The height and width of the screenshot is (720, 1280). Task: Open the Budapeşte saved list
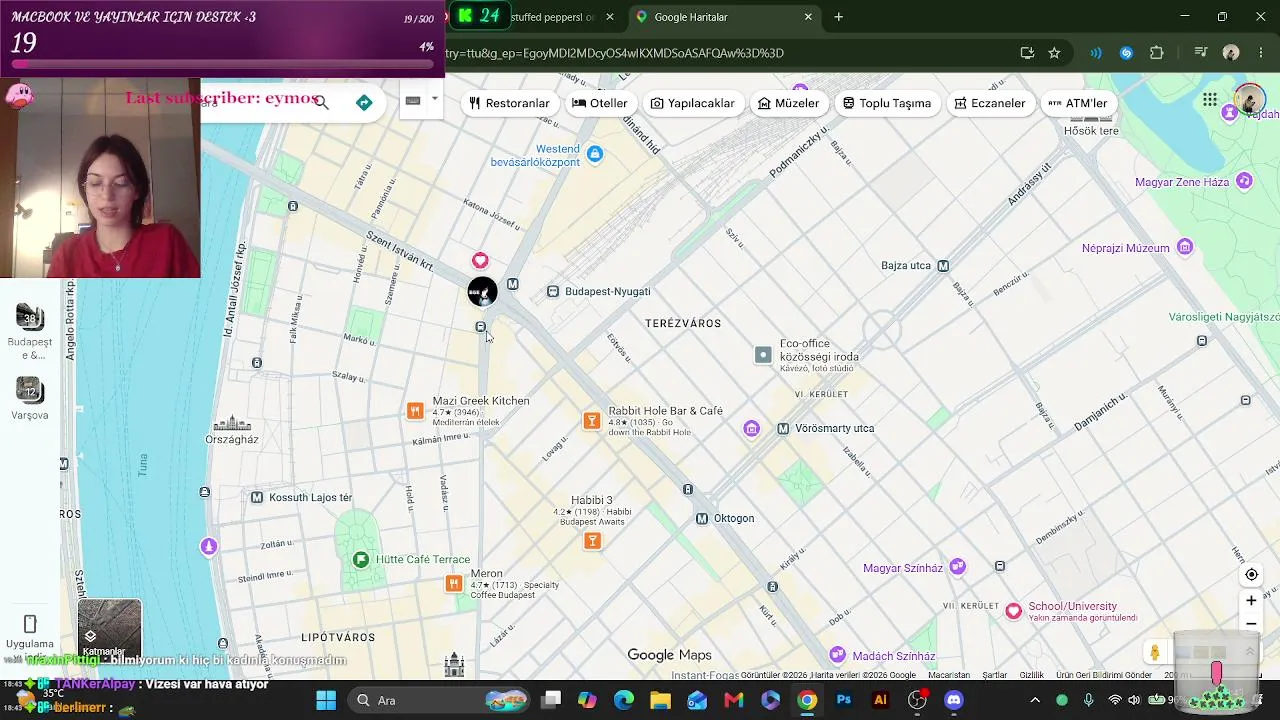tap(30, 332)
